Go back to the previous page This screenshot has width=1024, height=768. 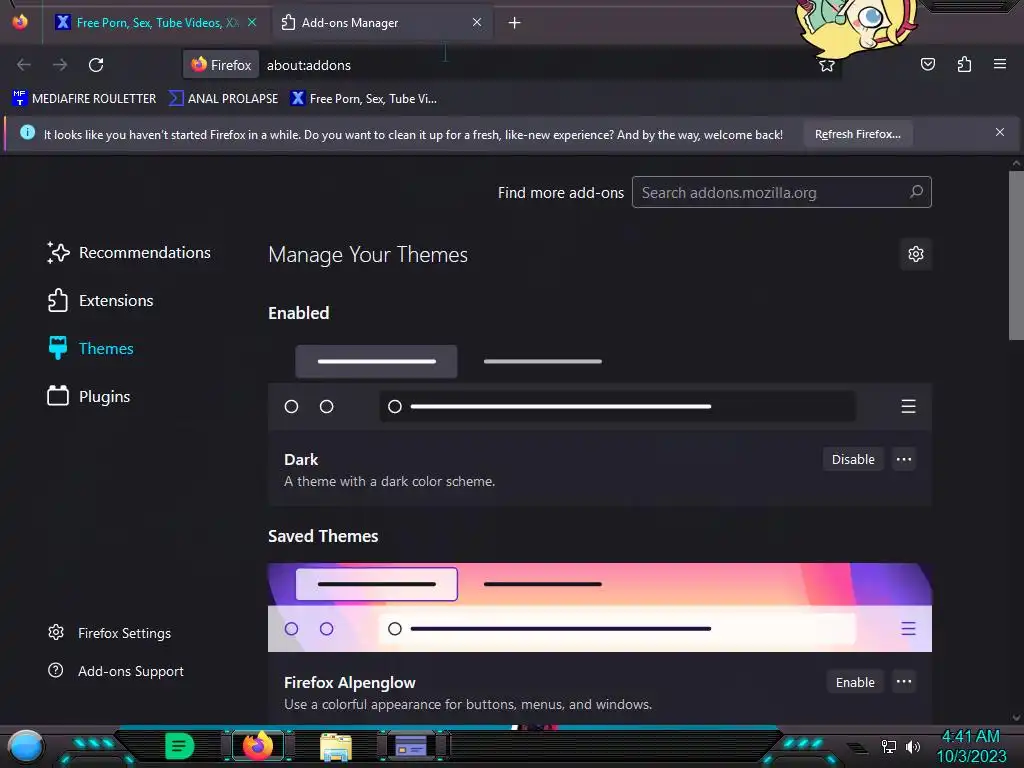point(24,65)
